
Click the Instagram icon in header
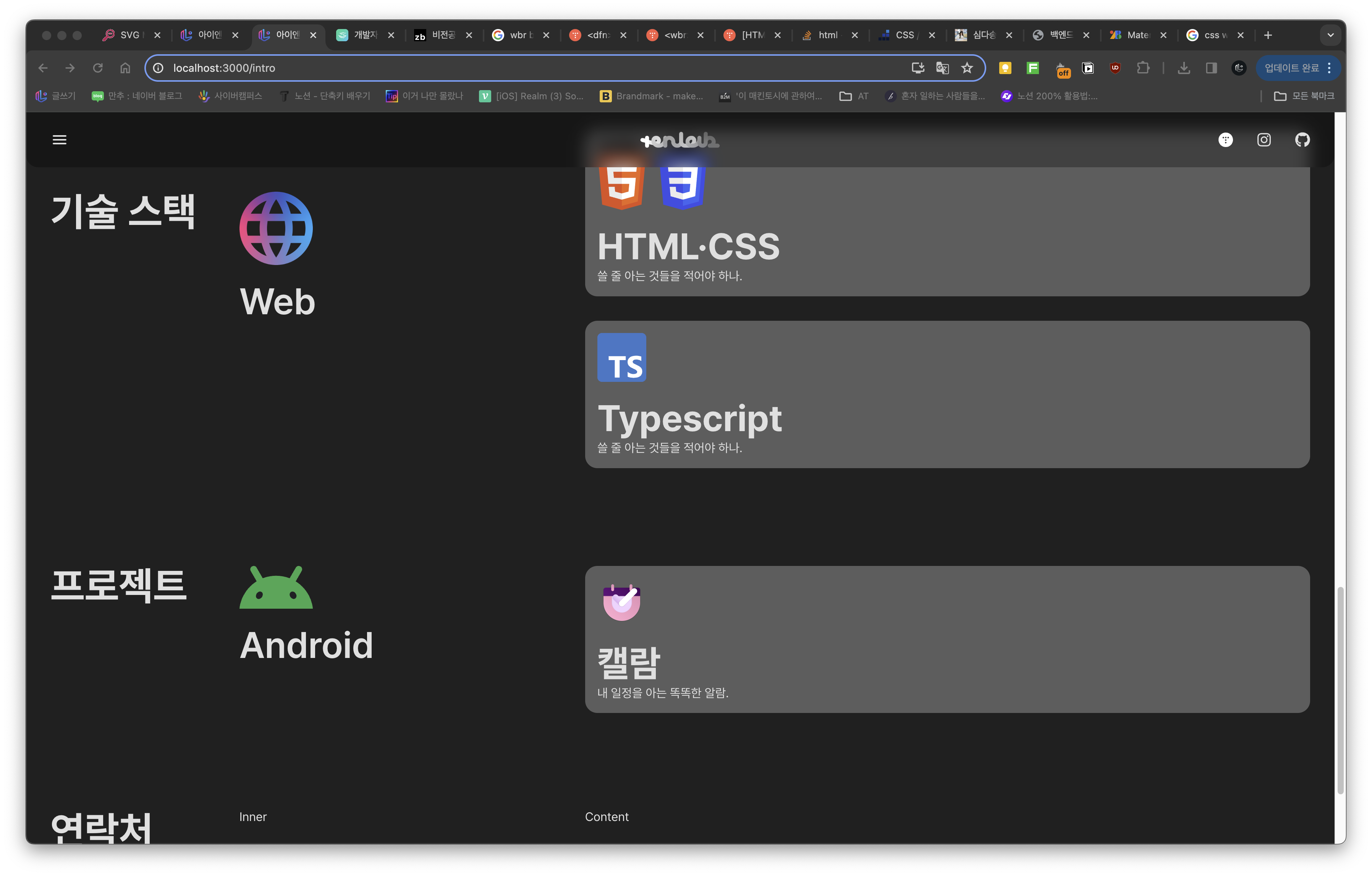click(1264, 139)
